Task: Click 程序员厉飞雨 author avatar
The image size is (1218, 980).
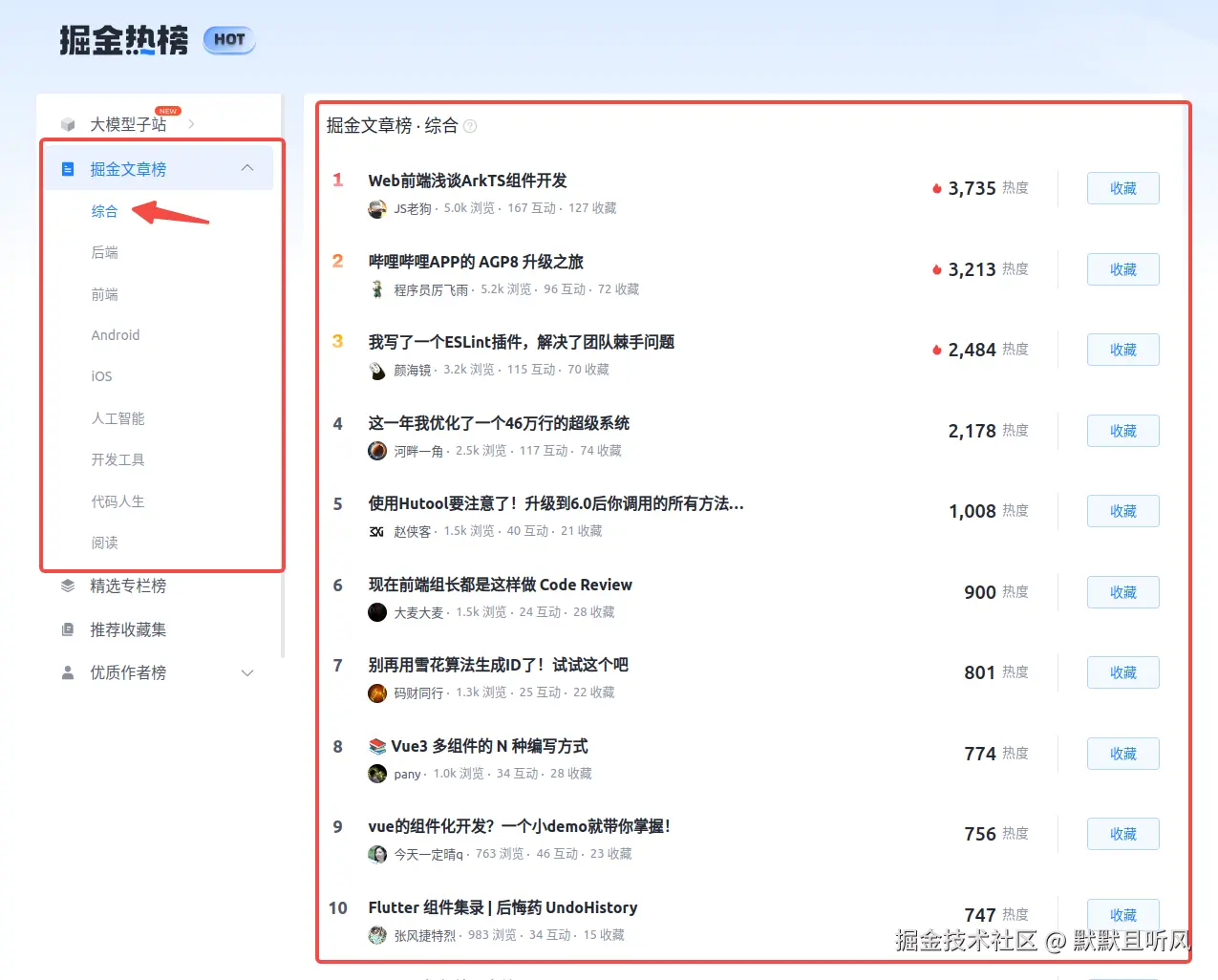Action: 377,289
